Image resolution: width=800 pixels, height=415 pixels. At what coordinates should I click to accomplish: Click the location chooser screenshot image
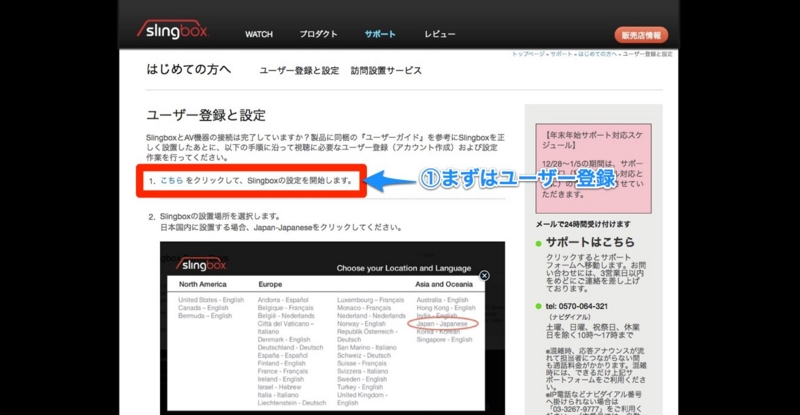332,328
